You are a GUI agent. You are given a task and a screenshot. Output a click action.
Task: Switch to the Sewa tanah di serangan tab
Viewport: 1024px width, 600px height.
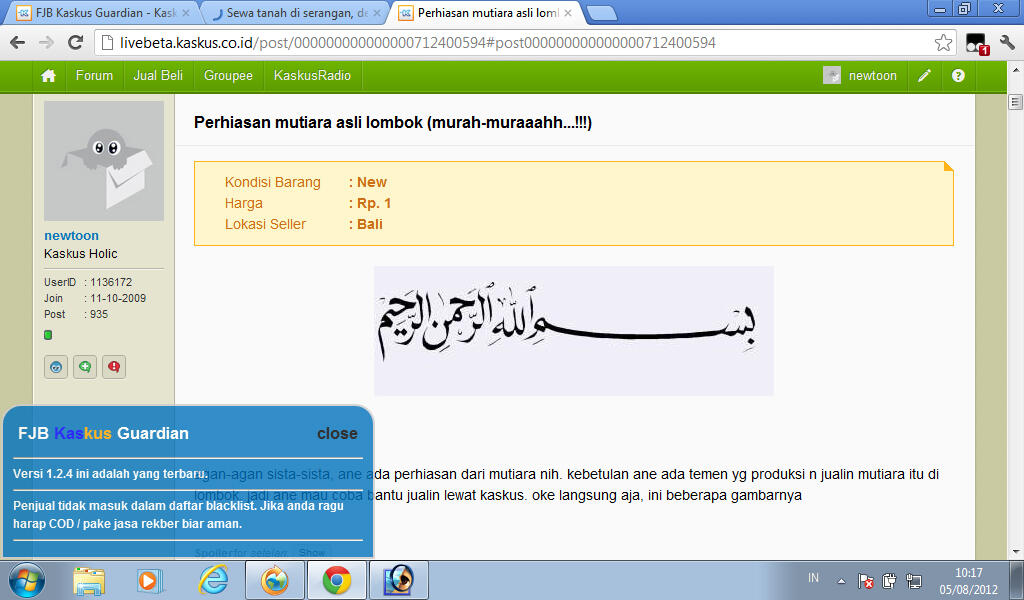[294, 13]
